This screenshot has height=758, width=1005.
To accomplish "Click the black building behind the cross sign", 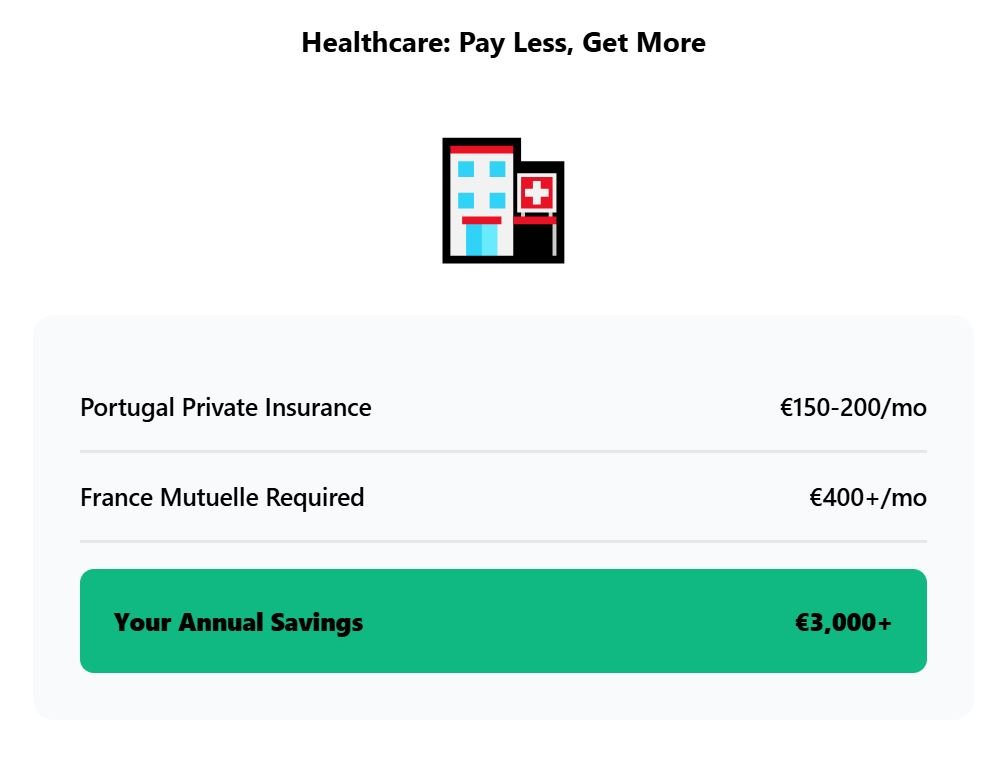I will 535,242.
